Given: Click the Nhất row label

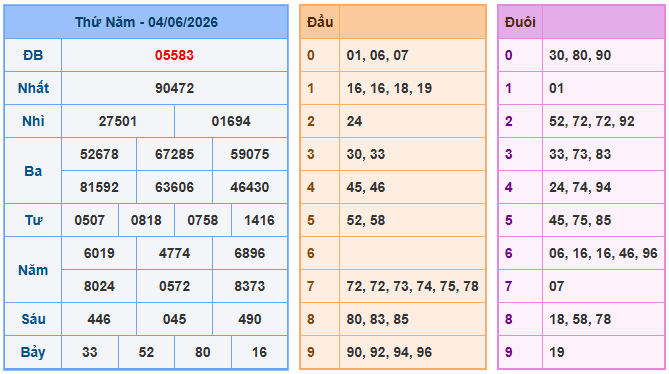Looking at the screenshot, I should pyautogui.click(x=33, y=88).
